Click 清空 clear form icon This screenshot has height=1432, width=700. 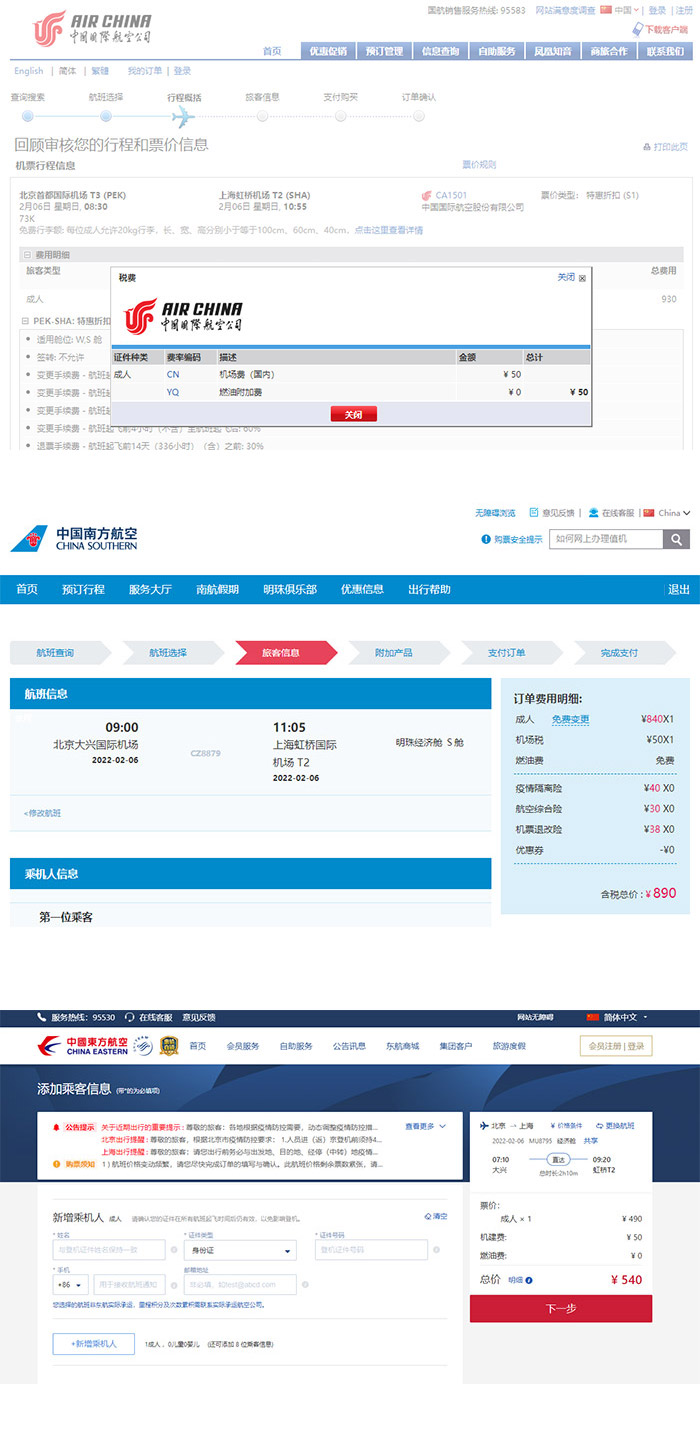click(x=435, y=1217)
